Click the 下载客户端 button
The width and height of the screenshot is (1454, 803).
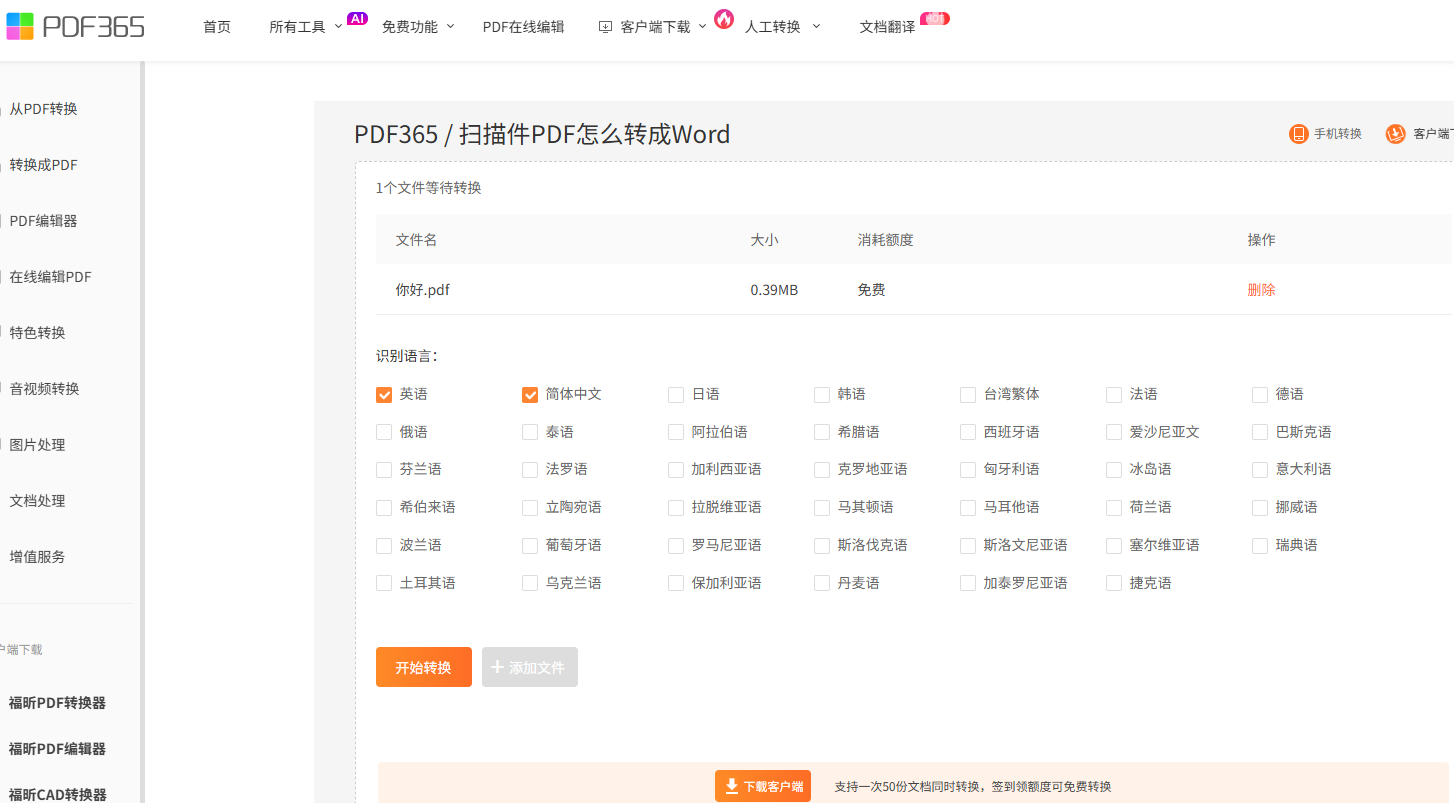[x=763, y=786]
